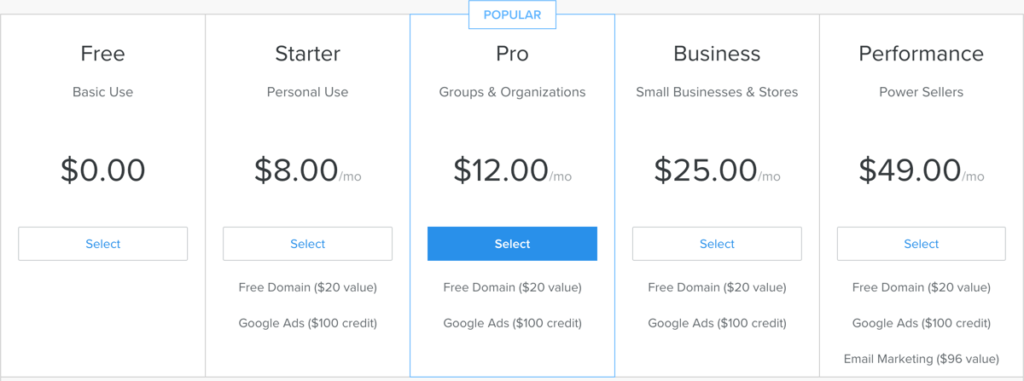The height and width of the screenshot is (381, 1024).
Task: Click Performance plan Free Domain feature
Action: tap(921, 288)
